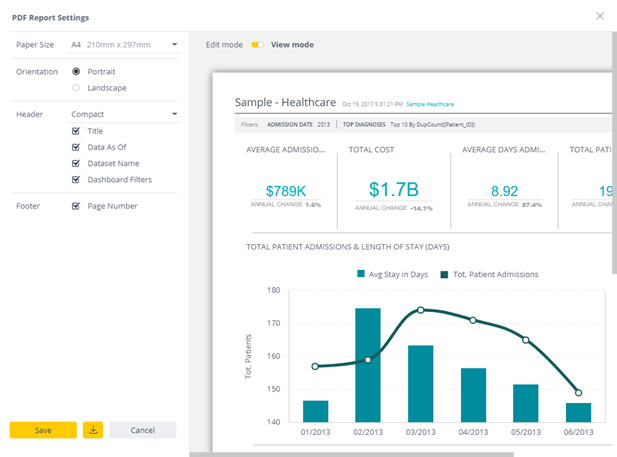The image size is (617, 457).
Task: Uncheck the Dataset Name checkbox
Action: coord(76,163)
